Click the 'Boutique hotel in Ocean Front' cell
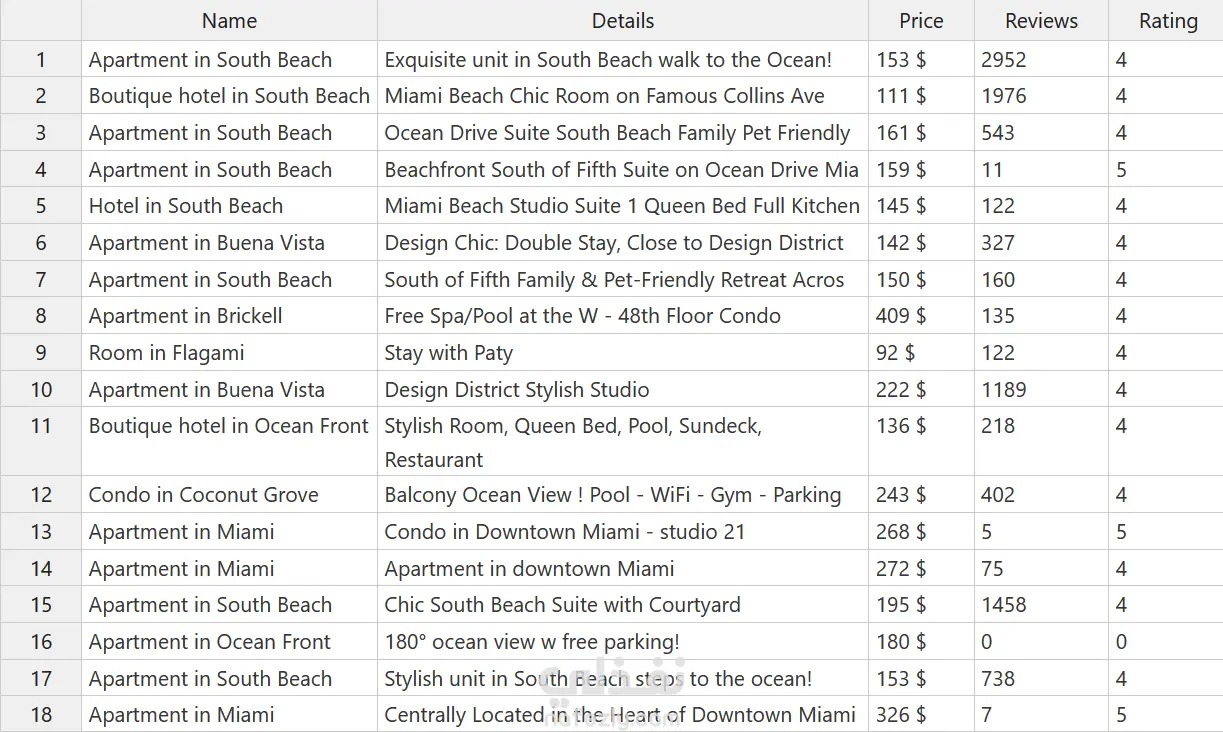Viewport: 1223px width, 732px height. pyautogui.click(x=229, y=426)
